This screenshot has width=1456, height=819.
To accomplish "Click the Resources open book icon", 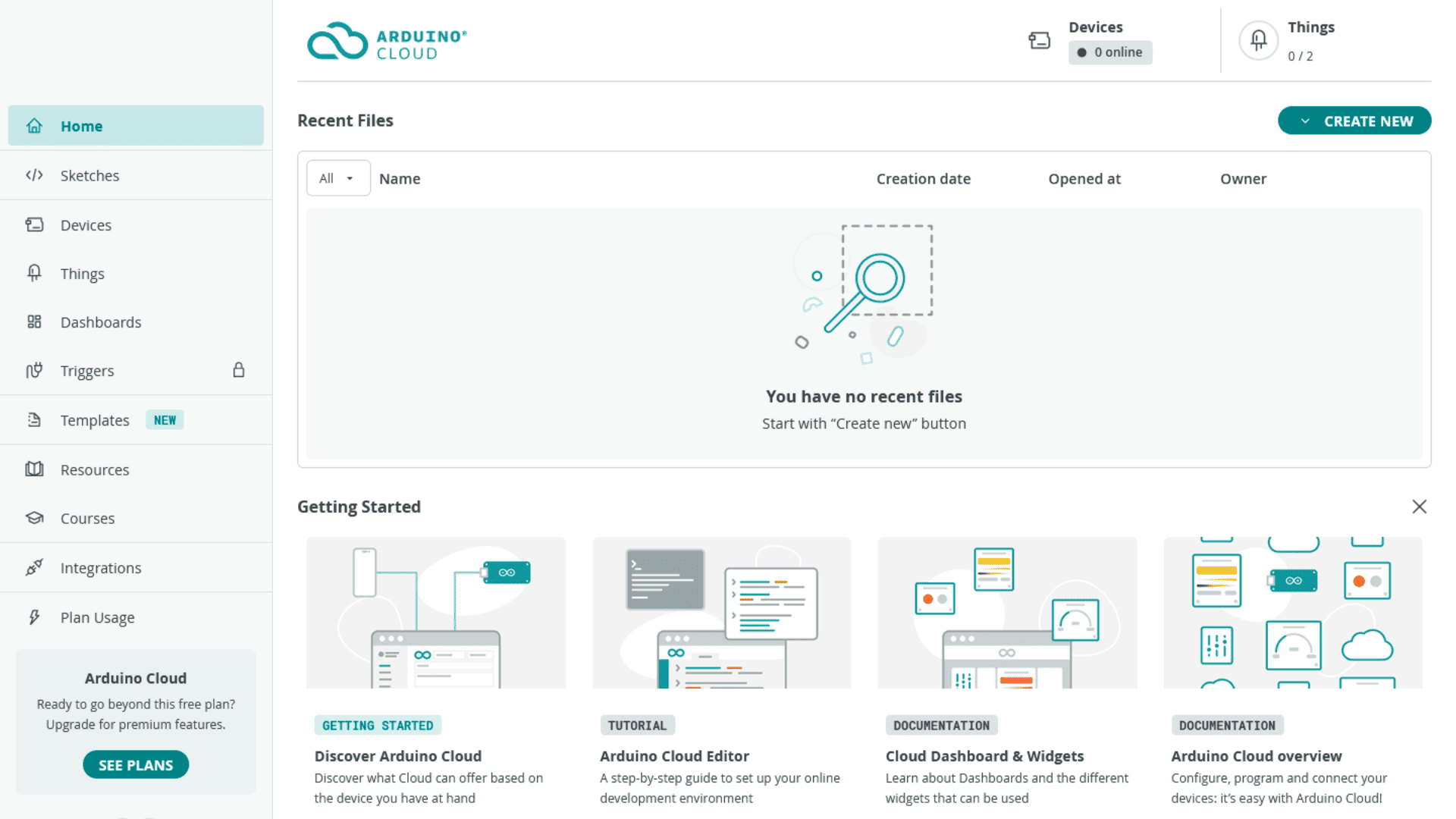I will [34, 469].
